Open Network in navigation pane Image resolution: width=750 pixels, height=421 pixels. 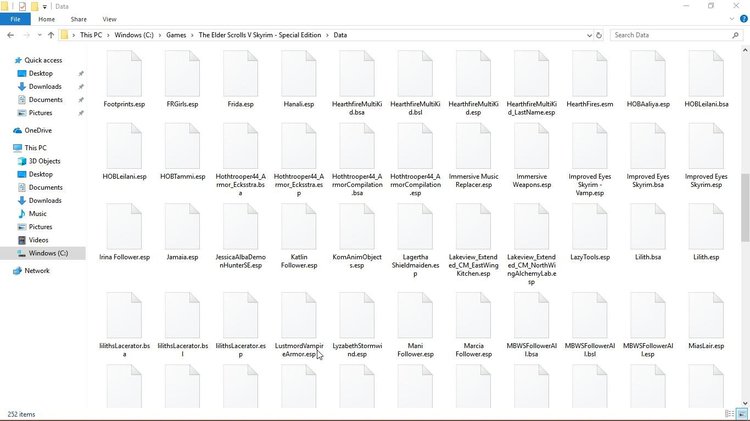tap(37, 271)
